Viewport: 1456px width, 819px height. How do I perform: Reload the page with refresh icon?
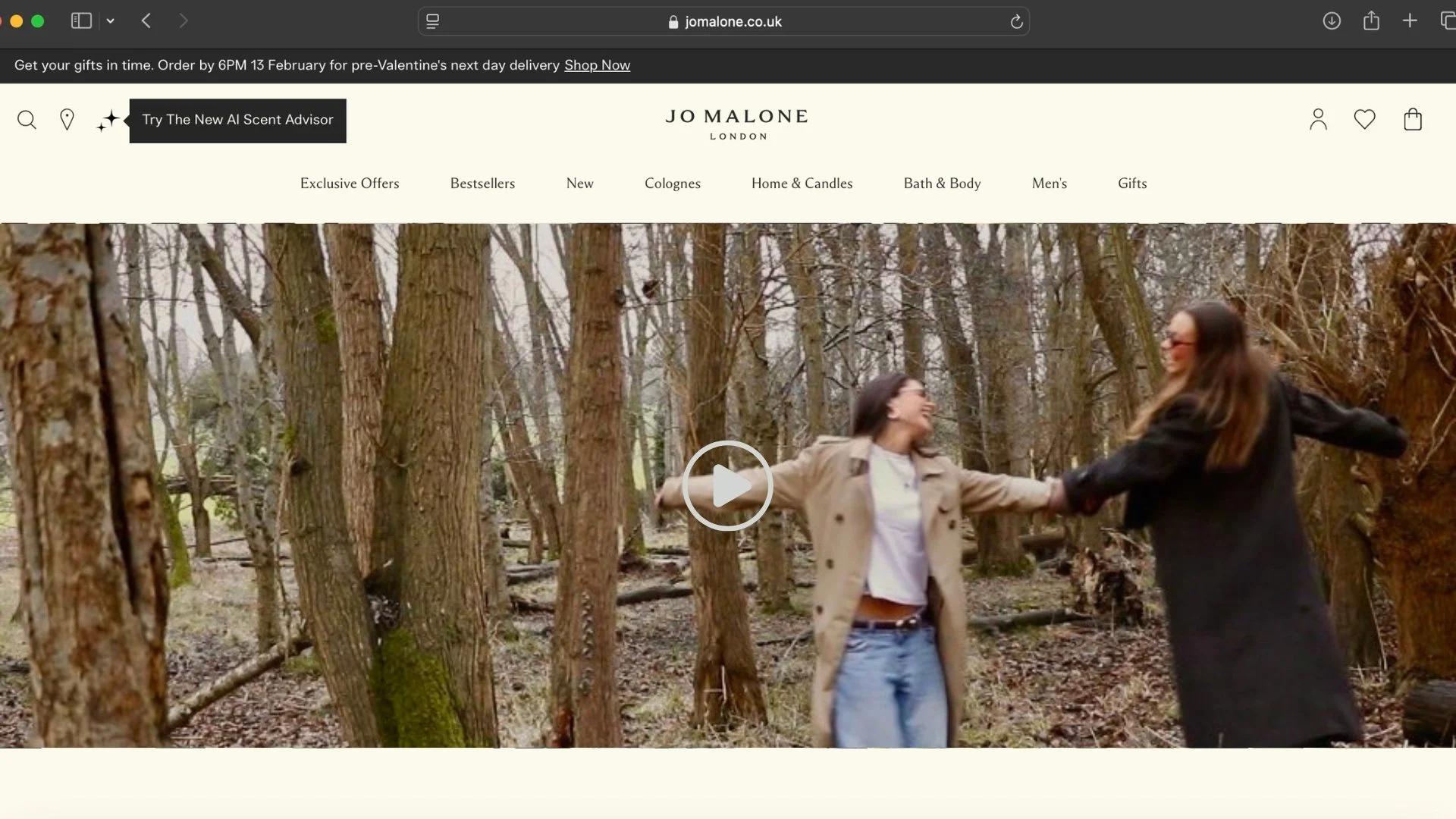click(x=1016, y=22)
